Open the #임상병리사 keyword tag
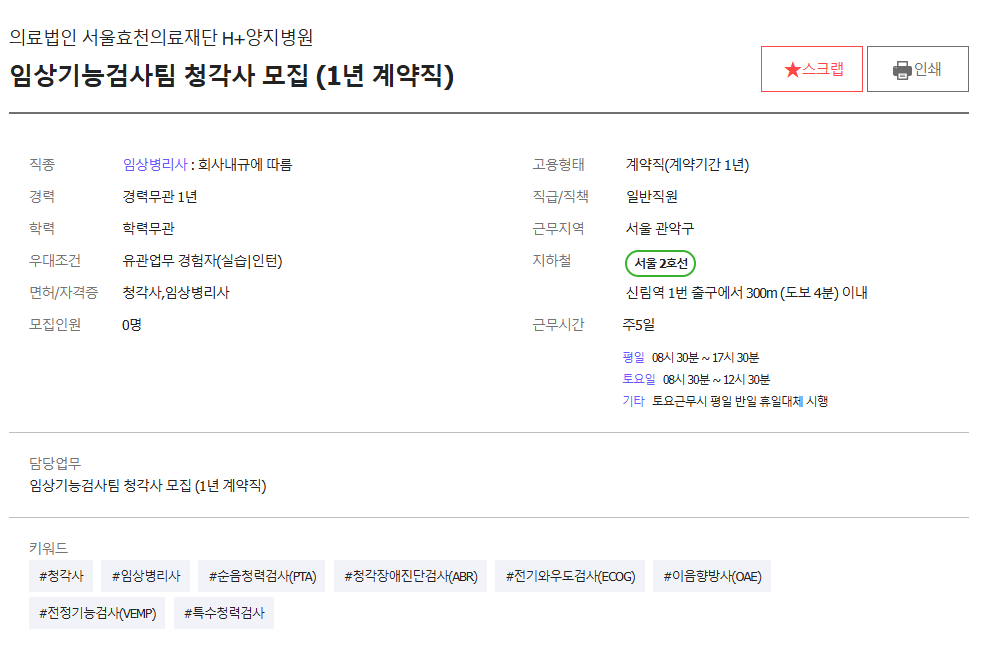 146,576
